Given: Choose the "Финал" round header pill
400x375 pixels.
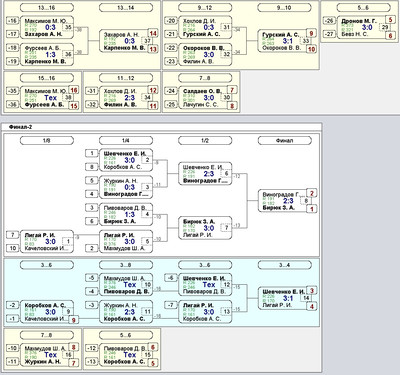Looking at the screenshot, I should point(284,141).
